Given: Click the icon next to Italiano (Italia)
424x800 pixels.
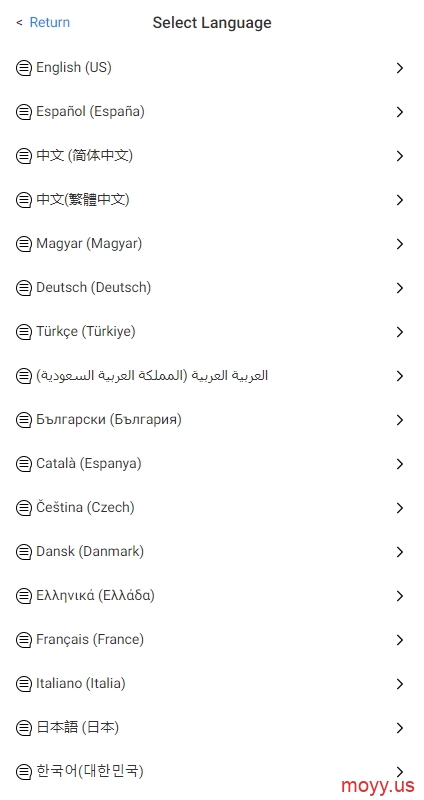Looking at the screenshot, I should tap(23, 684).
